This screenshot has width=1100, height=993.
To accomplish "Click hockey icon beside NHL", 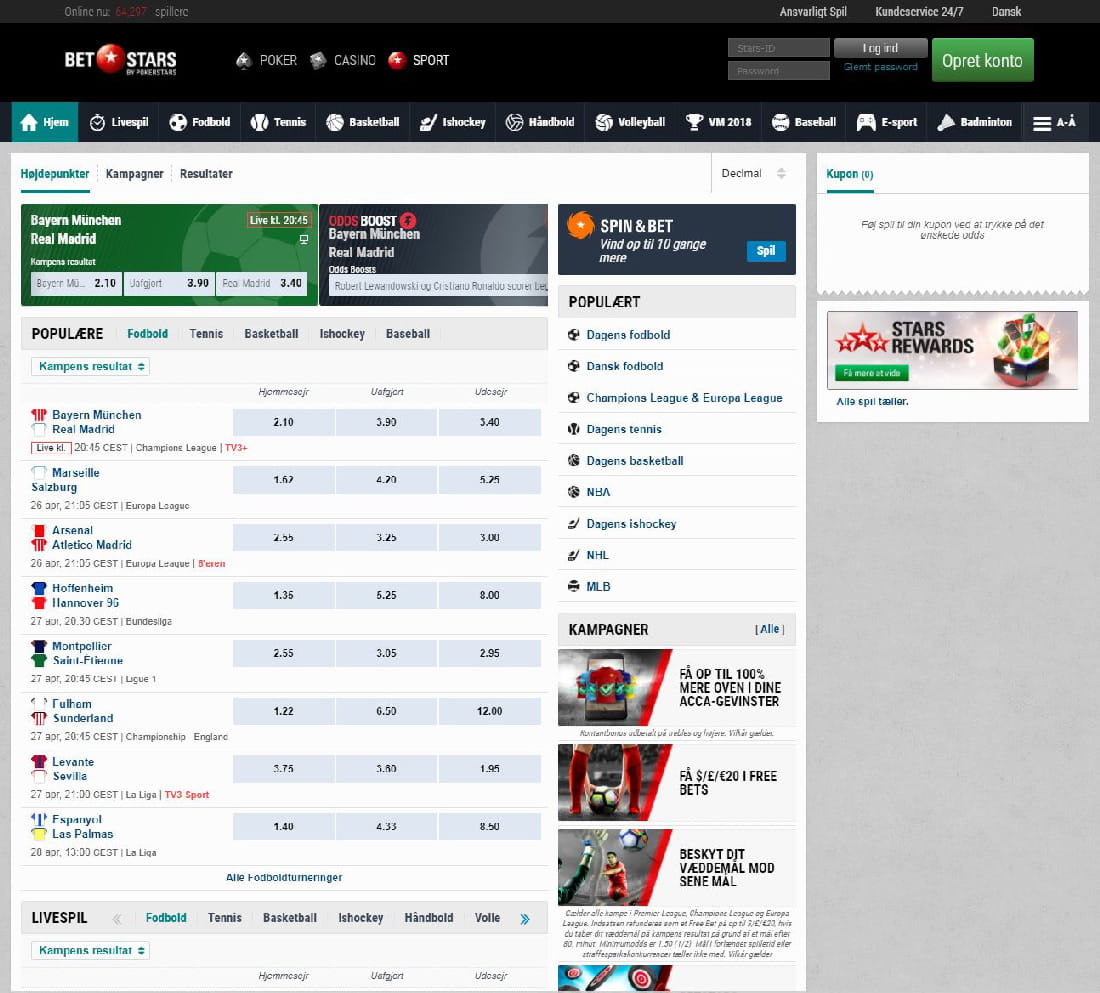I will click(573, 555).
